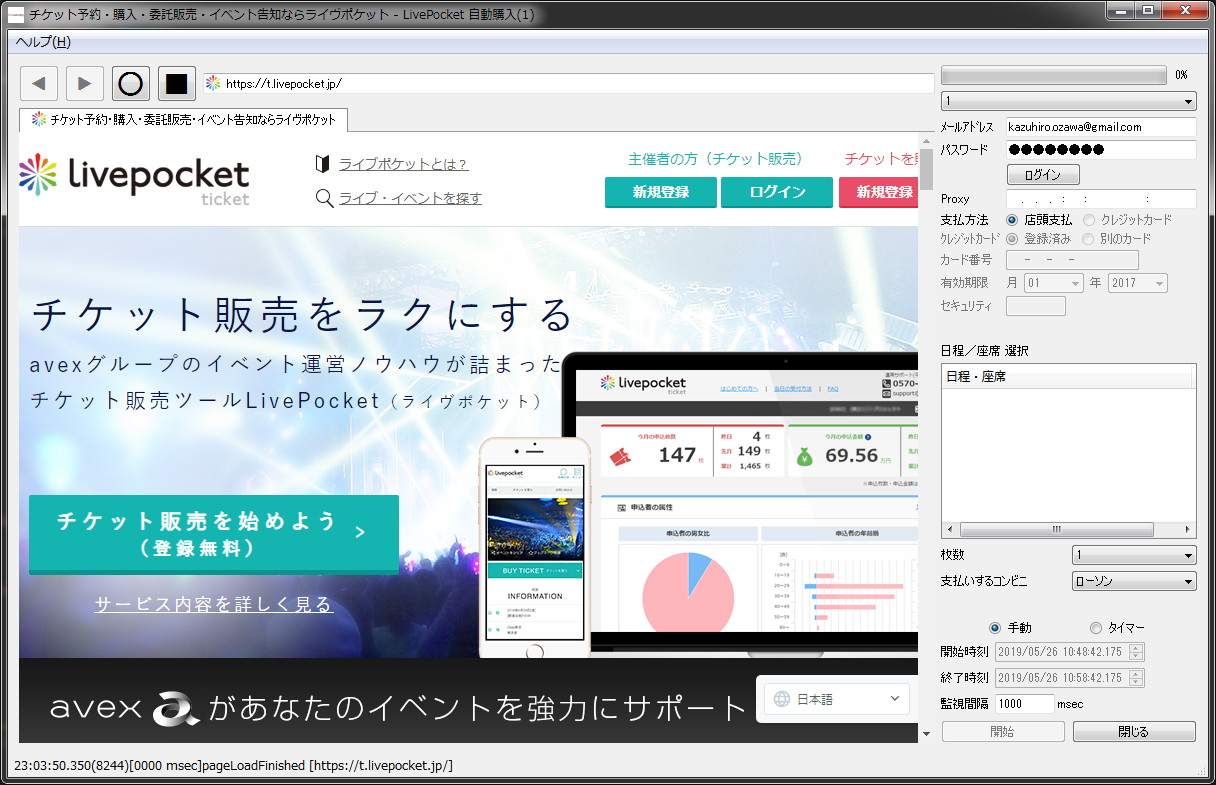This screenshot has width=1216, height=785.
Task: Click the ログイン button under the password field
Action: [x=1043, y=175]
